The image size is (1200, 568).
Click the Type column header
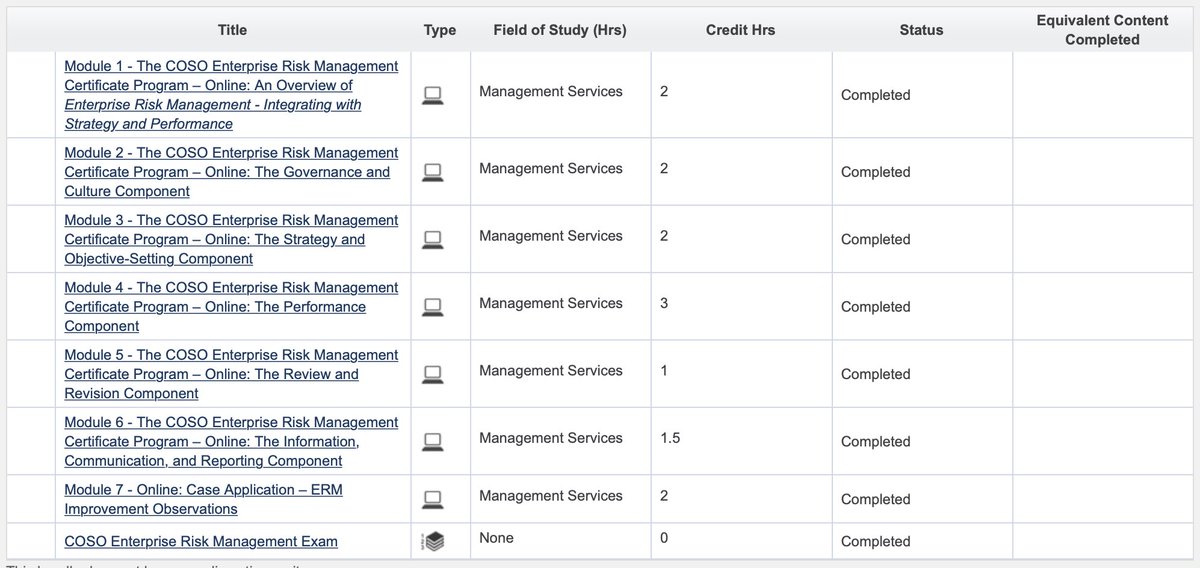(x=440, y=30)
